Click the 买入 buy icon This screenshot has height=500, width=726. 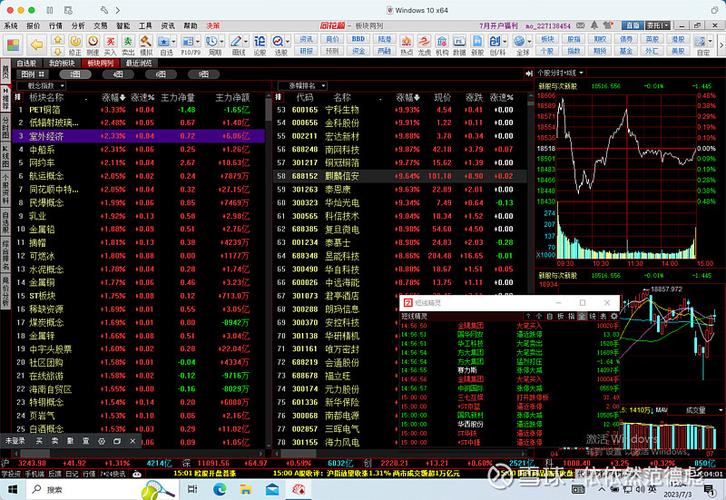point(111,45)
